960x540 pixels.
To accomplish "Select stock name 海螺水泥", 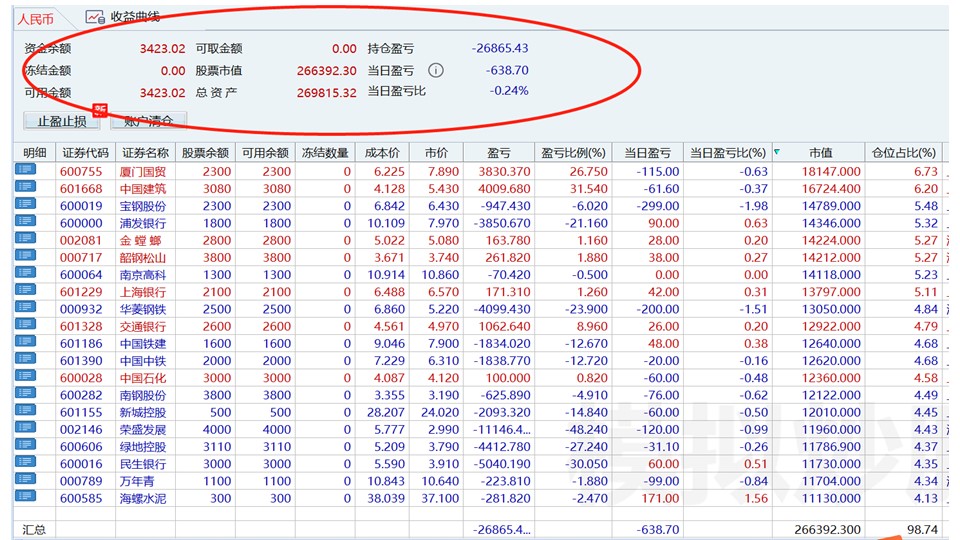I will click(x=143, y=498).
